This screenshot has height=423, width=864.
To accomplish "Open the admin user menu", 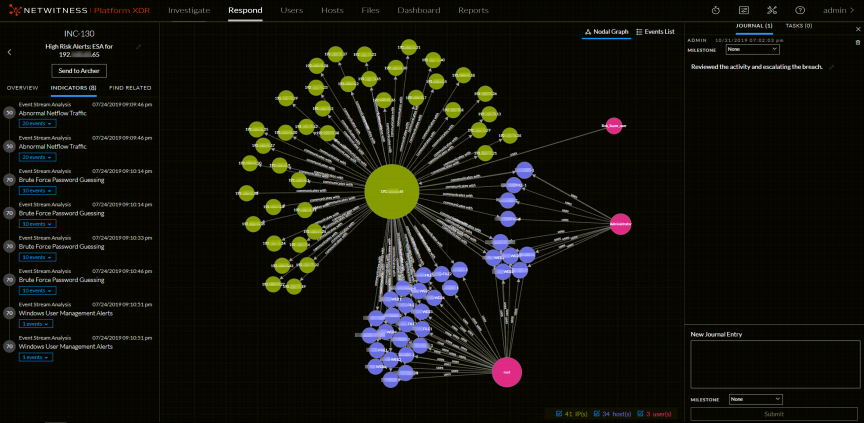I will (838, 10).
